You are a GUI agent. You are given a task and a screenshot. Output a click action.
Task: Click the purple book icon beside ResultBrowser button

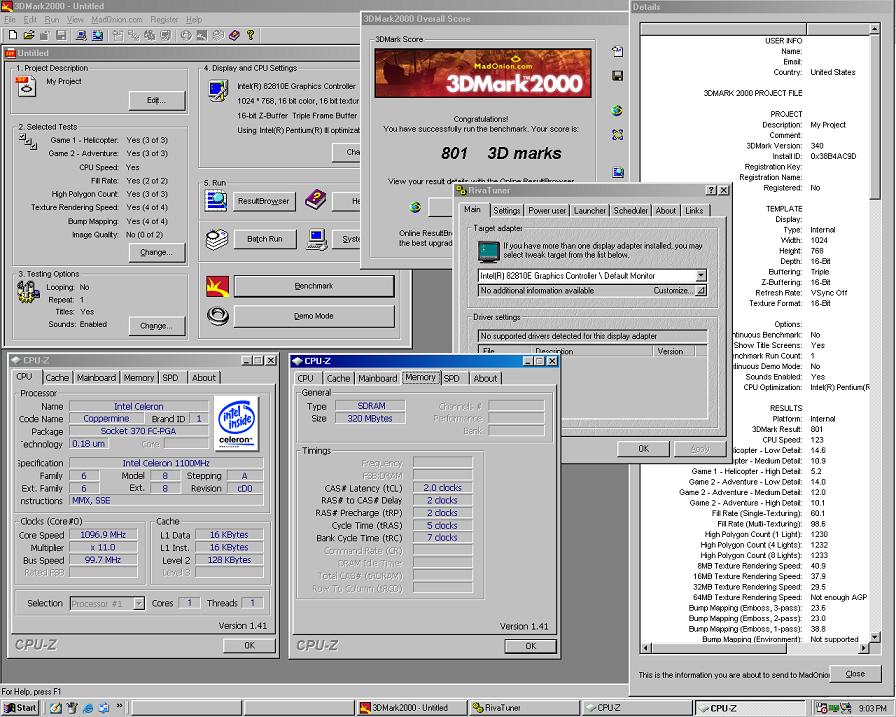(x=315, y=199)
